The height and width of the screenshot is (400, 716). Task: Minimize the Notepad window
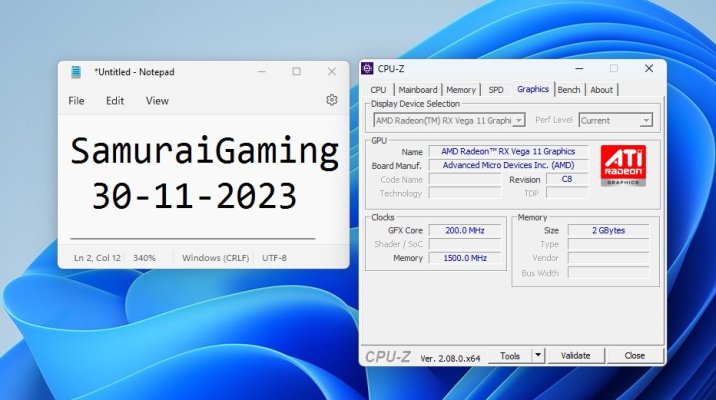[262, 72]
